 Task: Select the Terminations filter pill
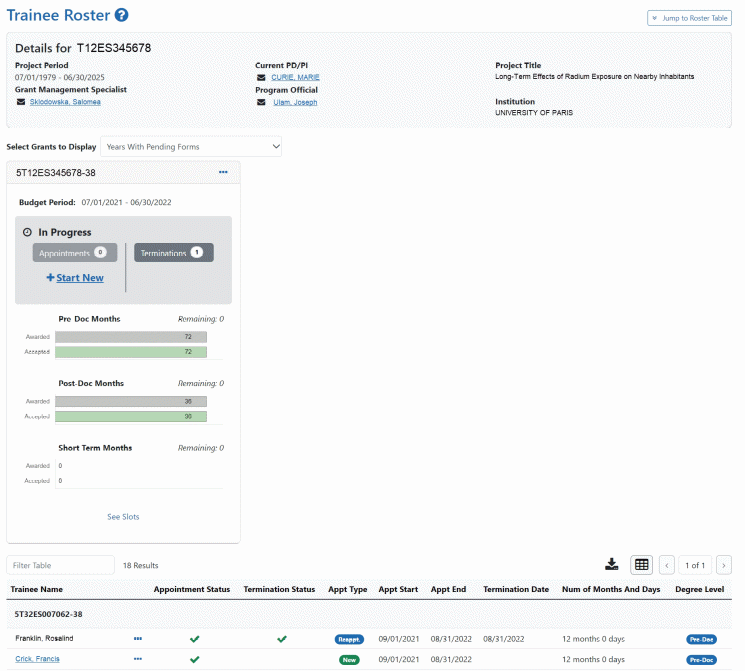174,253
